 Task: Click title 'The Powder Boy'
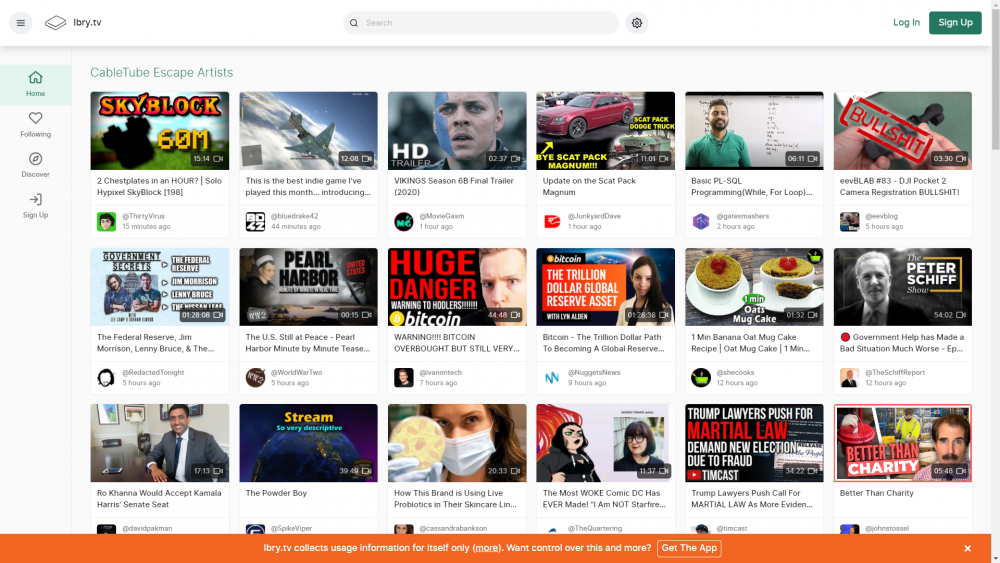click(276, 493)
